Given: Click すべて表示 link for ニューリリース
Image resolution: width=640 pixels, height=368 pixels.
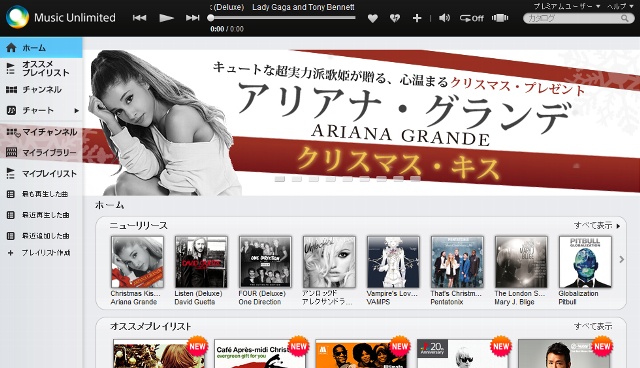Looking at the screenshot, I should [x=597, y=225].
